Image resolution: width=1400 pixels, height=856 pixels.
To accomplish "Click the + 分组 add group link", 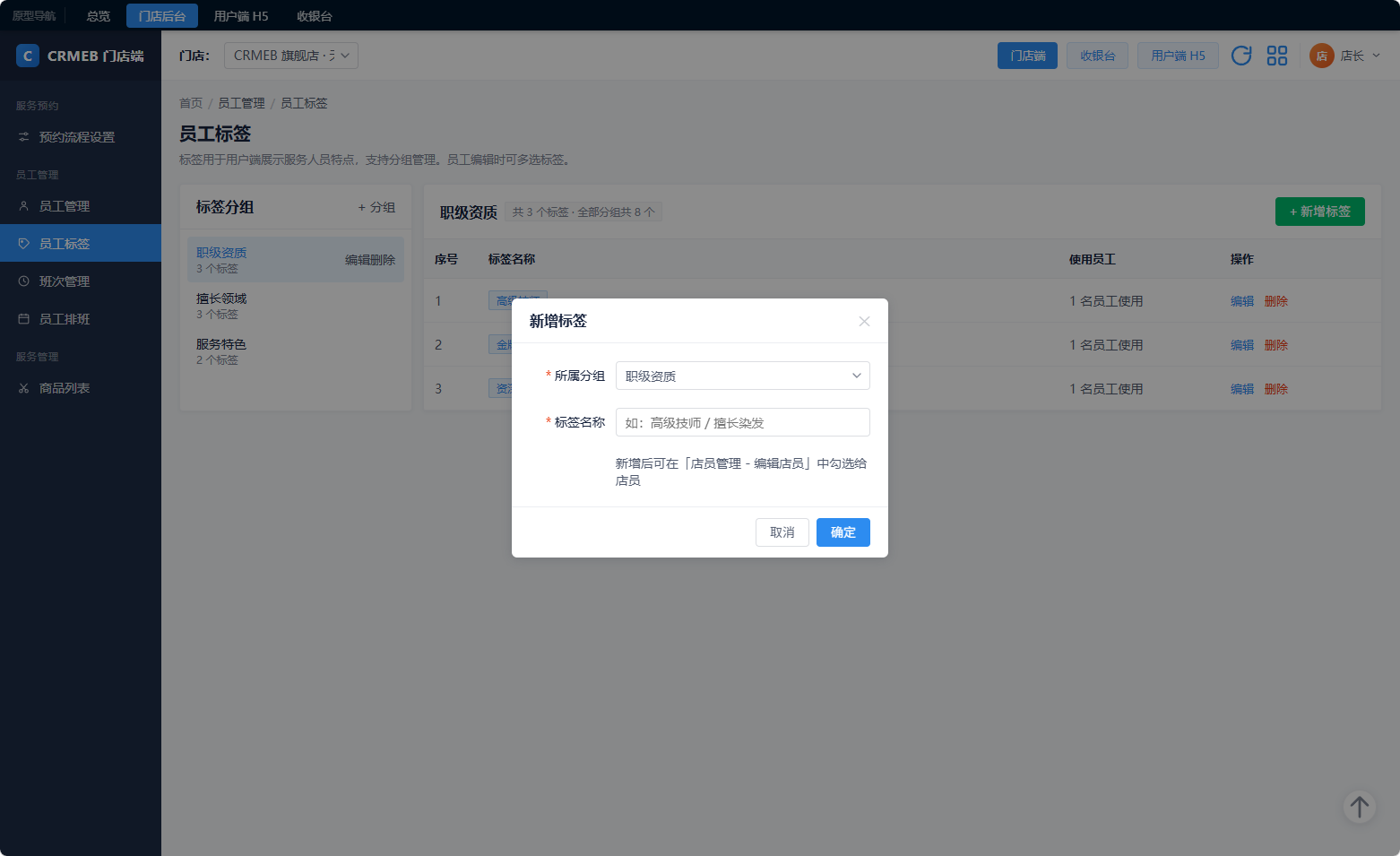I will pos(376,207).
